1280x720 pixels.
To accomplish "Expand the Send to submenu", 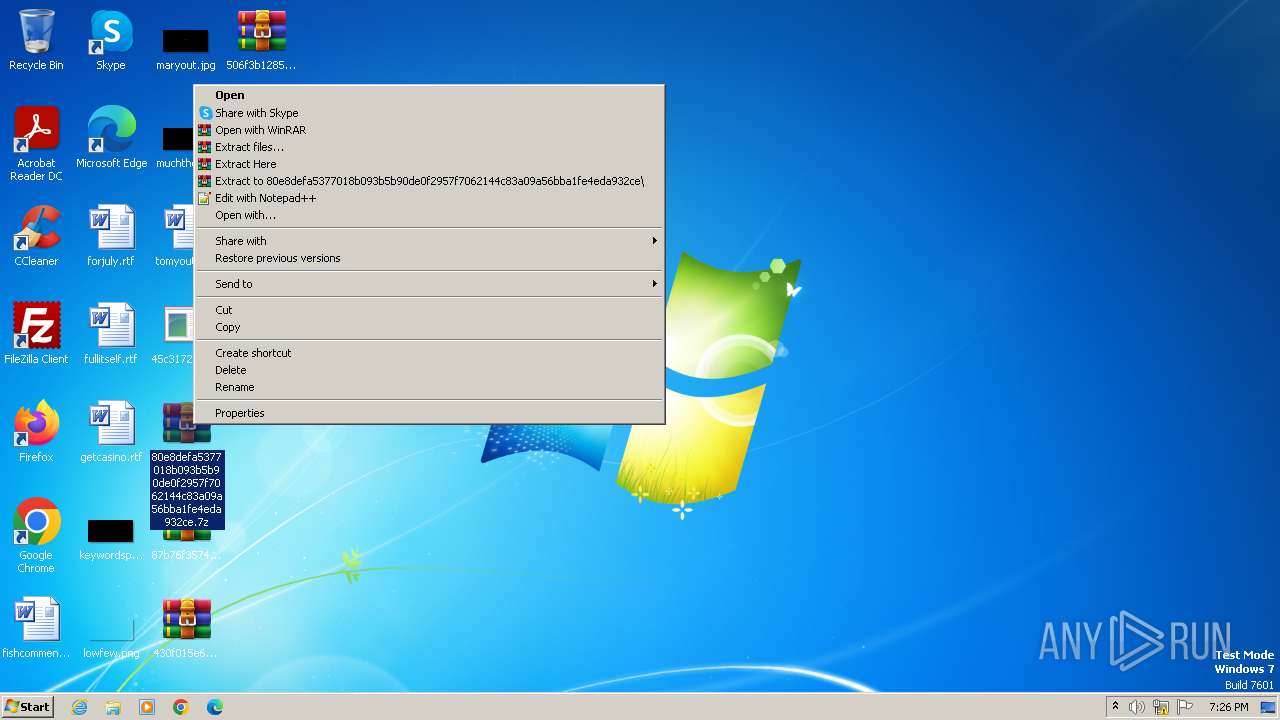I will (x=429, y=284).
